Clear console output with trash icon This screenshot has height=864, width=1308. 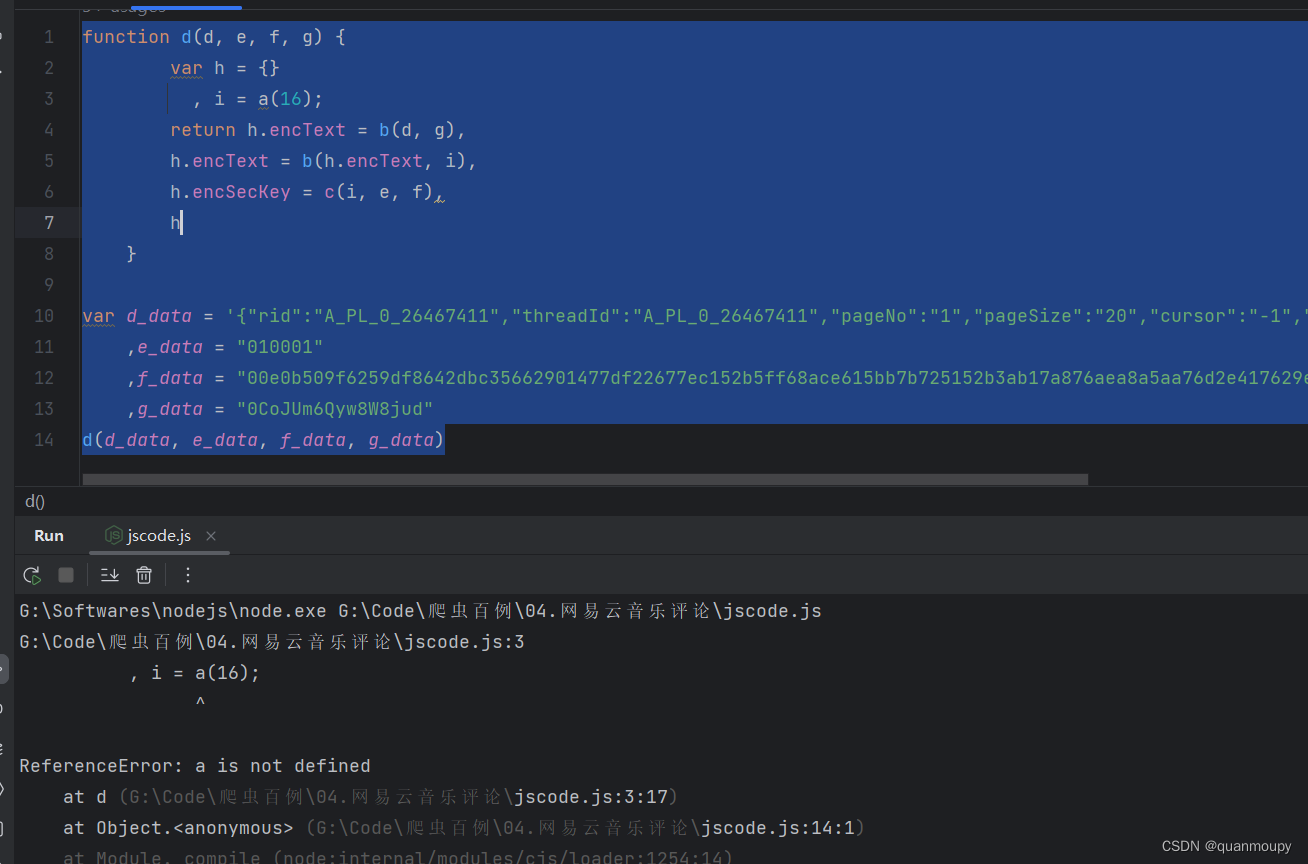click(144, 575)
